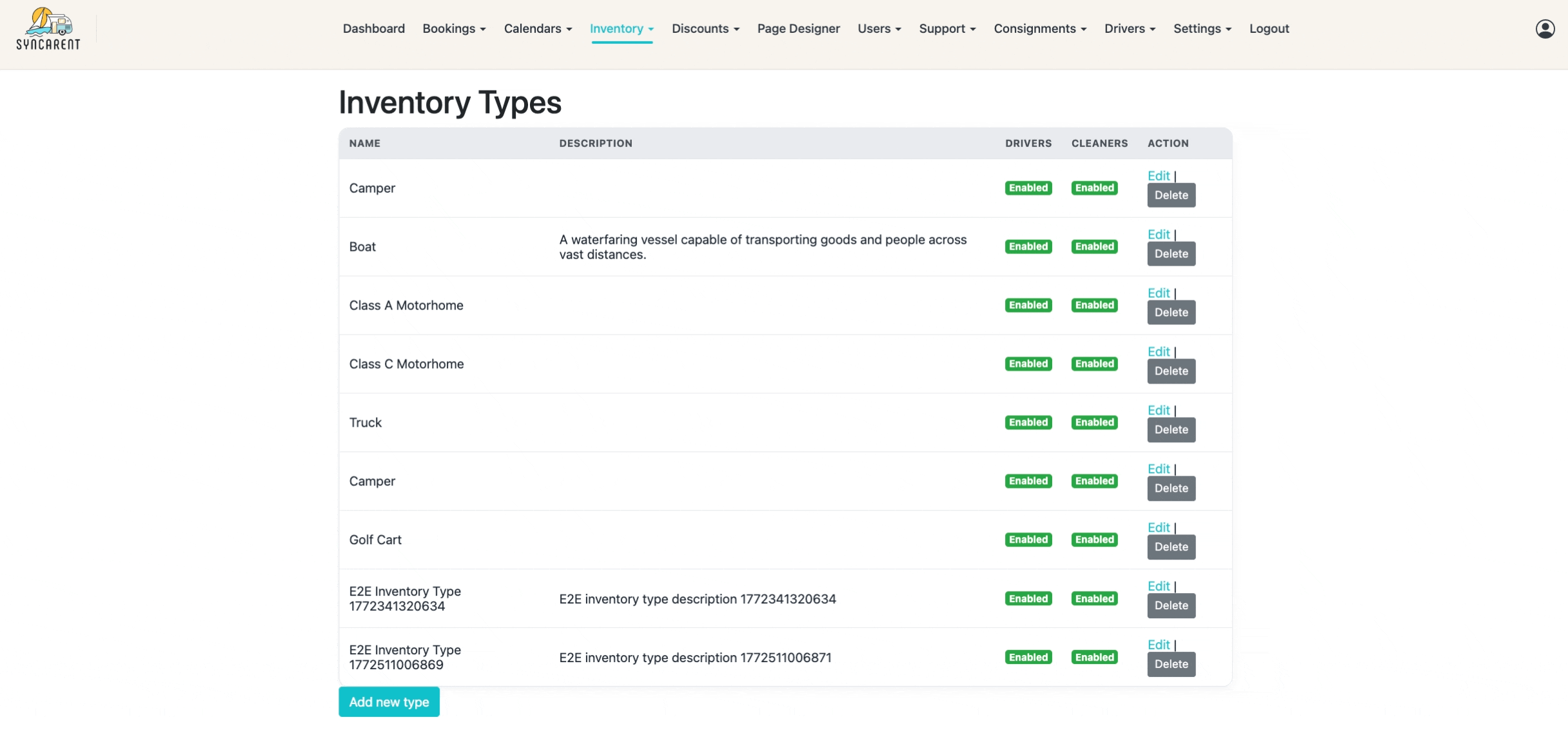Delete the Truck inventory type

(x=1171, y=430)
